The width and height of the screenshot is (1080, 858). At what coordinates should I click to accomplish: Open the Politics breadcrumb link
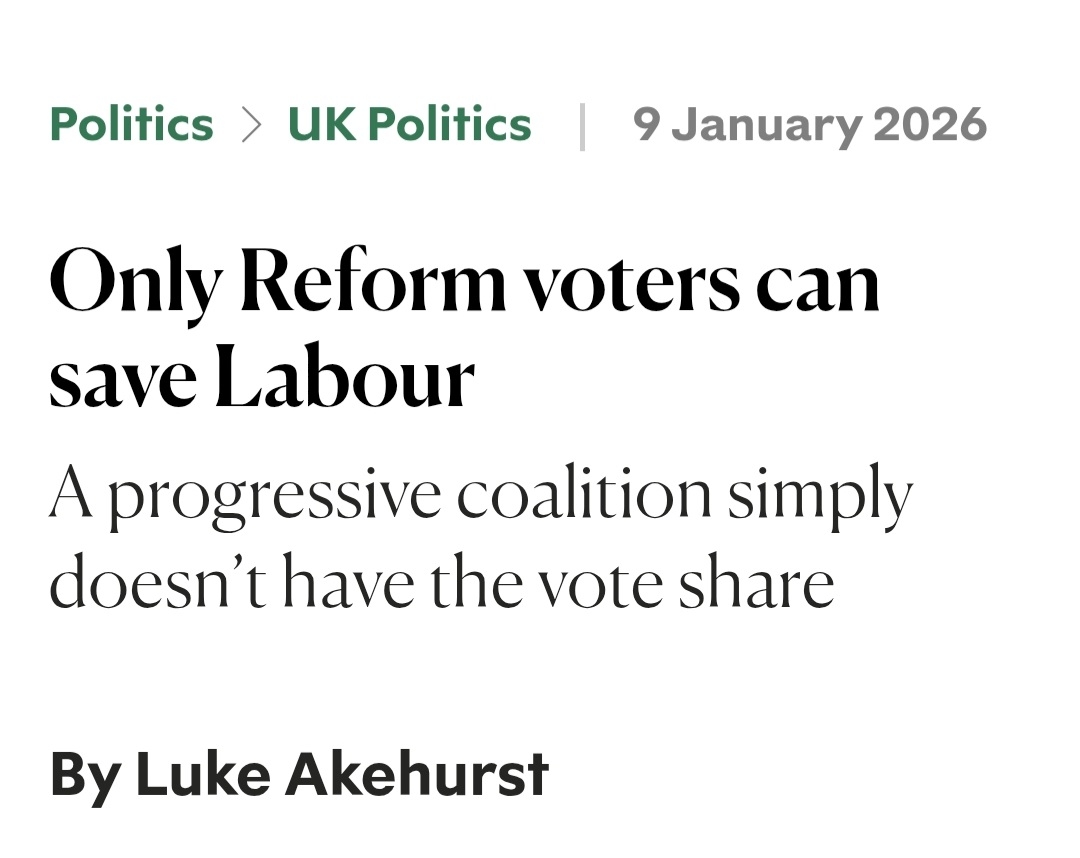pyautogui.click(x=131, y=125)
